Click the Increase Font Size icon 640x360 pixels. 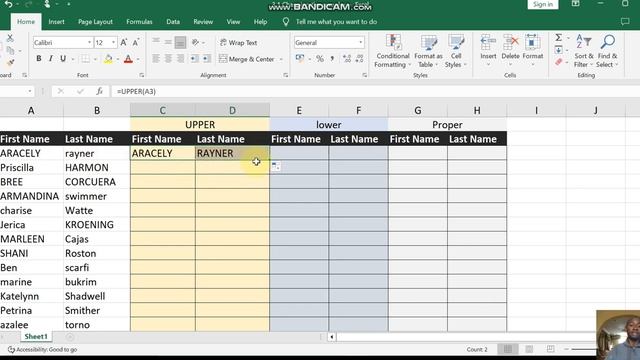(124, 42)
